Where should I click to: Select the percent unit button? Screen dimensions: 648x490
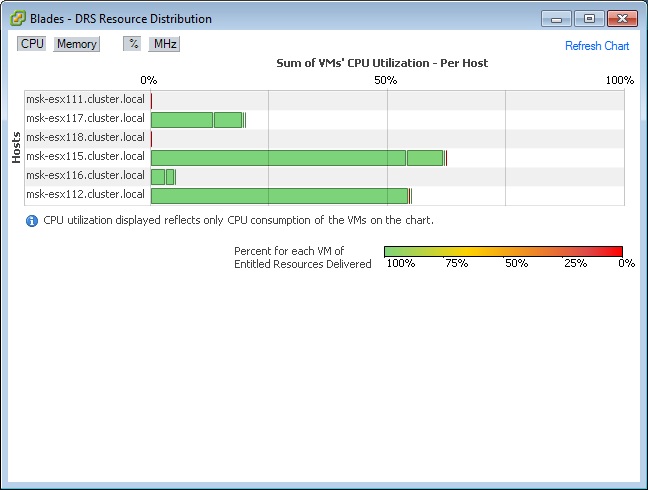pos(132,44)
